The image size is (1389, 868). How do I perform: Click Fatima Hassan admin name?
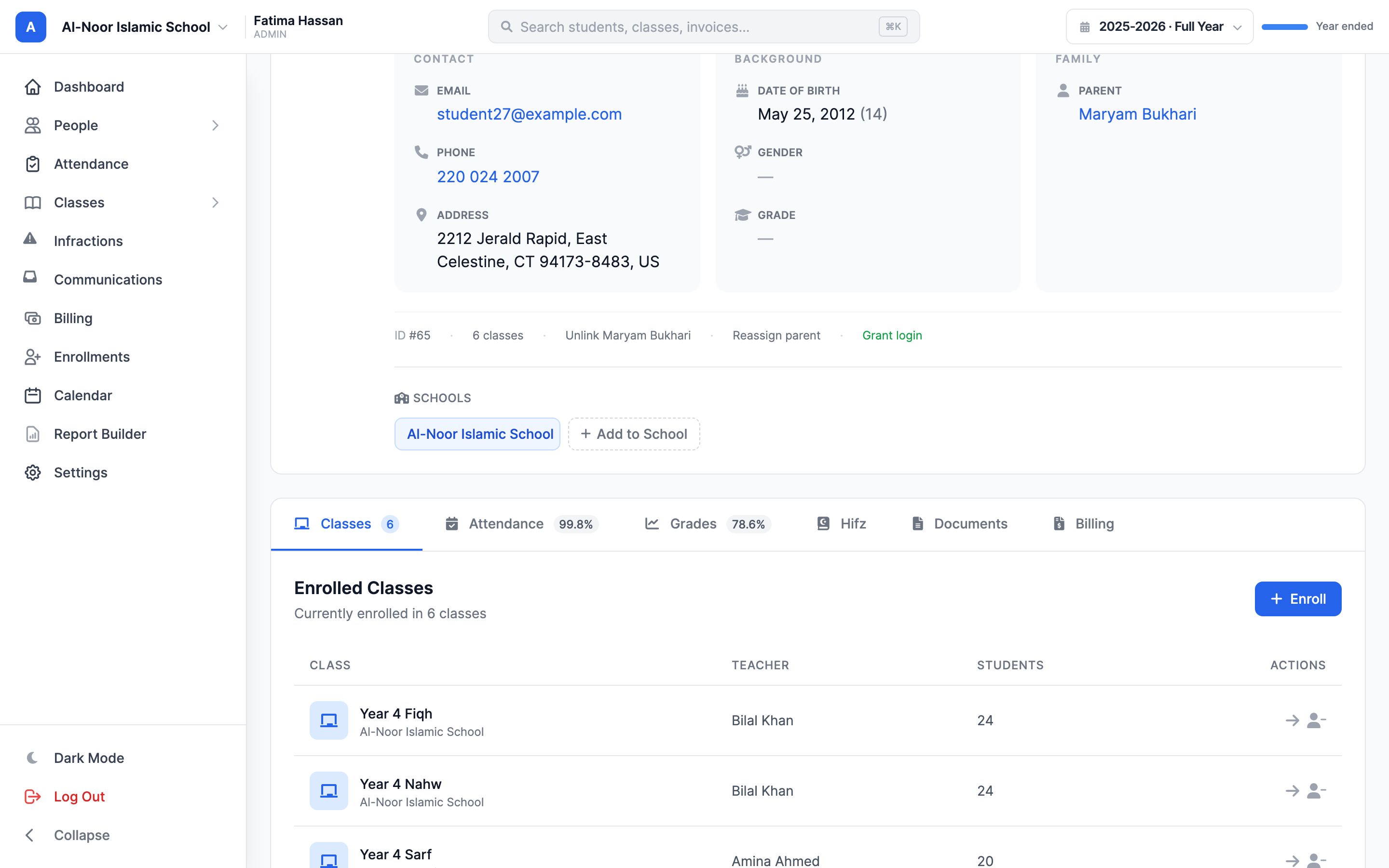click(x=298, y=21)
